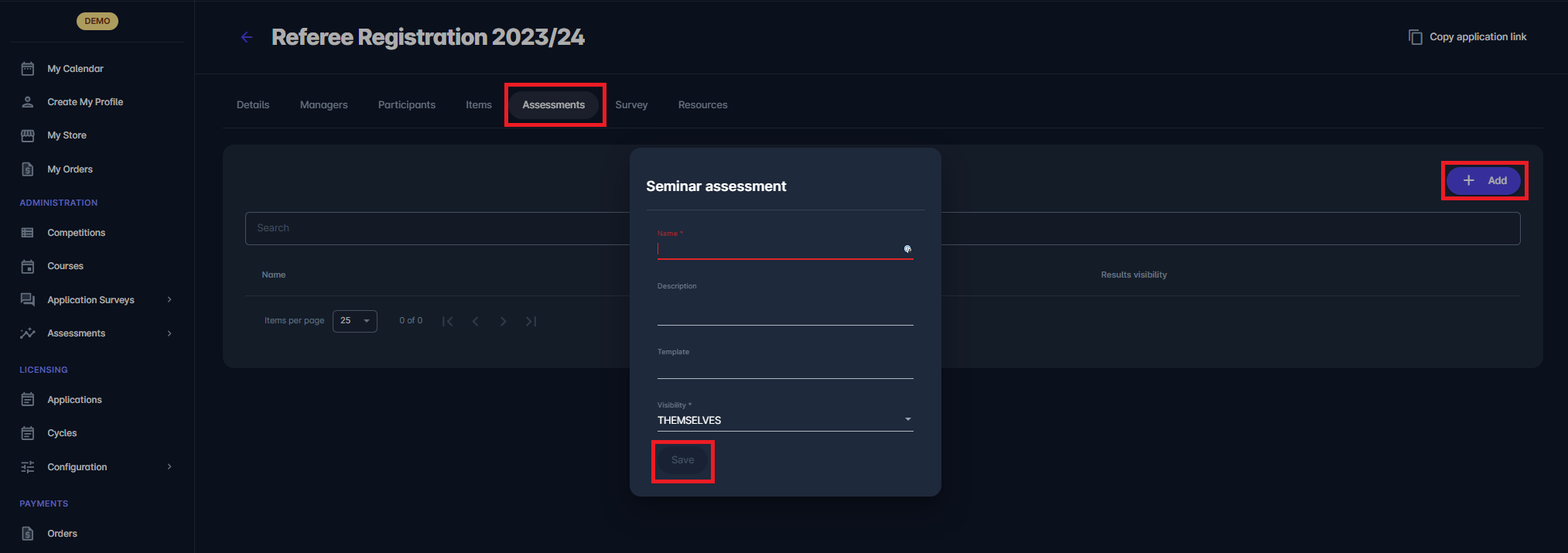
Task: Expand the Assessments sidebar submenu chevron
Action: 169,333
